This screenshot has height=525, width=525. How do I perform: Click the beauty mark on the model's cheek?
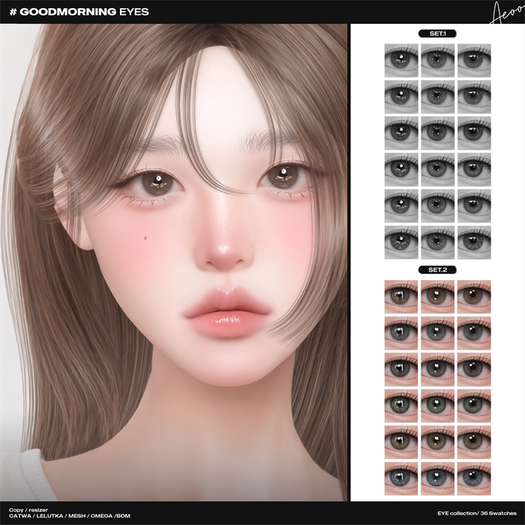tap(146, 238)
